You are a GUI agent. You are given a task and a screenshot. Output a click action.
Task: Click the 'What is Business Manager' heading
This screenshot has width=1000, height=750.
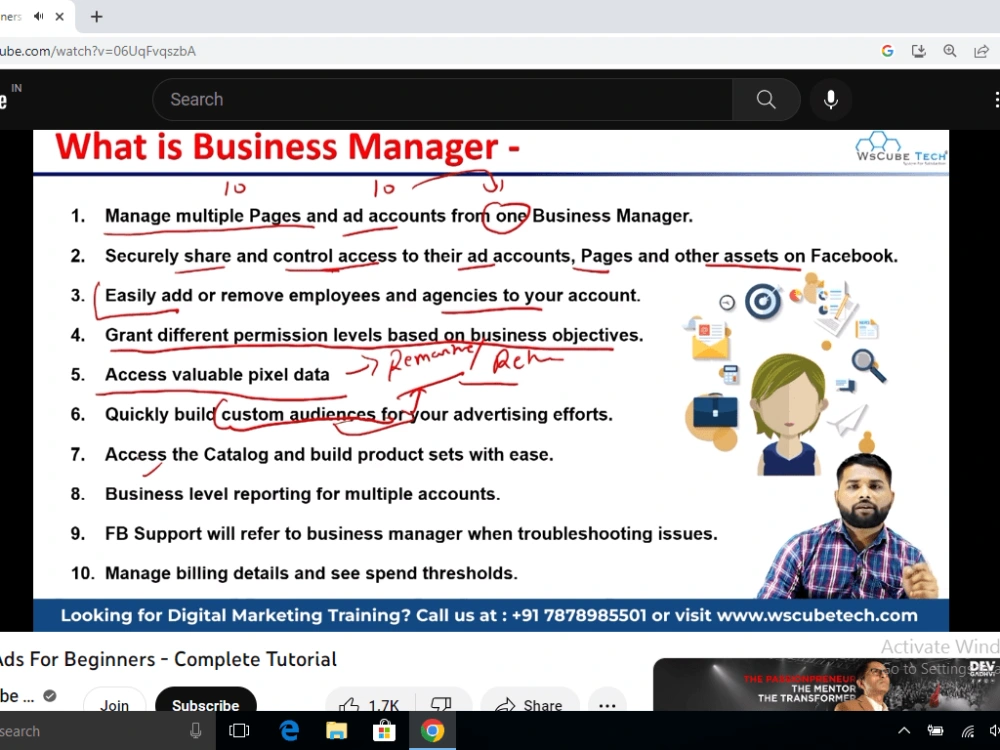(288, 147)
